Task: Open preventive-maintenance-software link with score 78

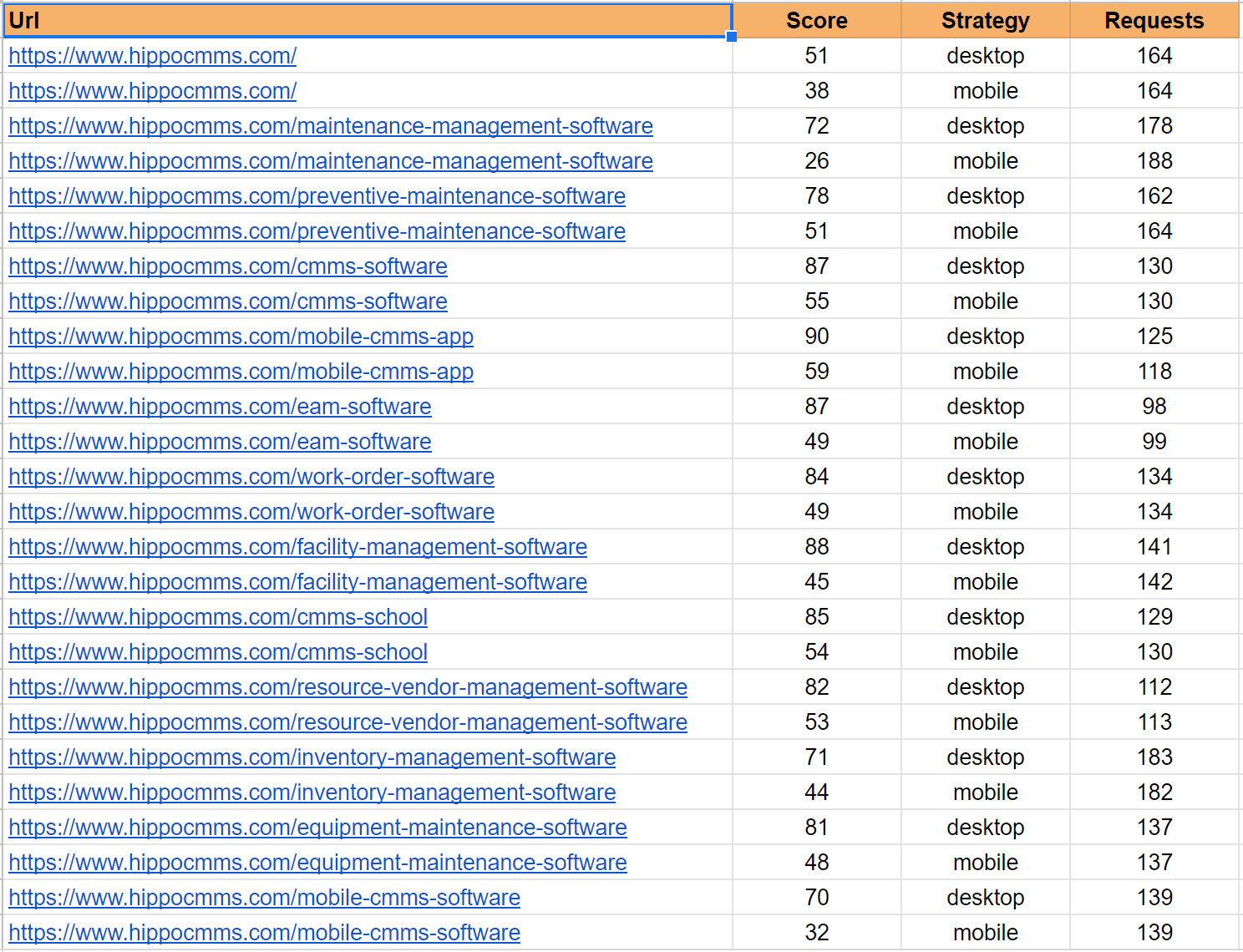Action: pos(317,196)
